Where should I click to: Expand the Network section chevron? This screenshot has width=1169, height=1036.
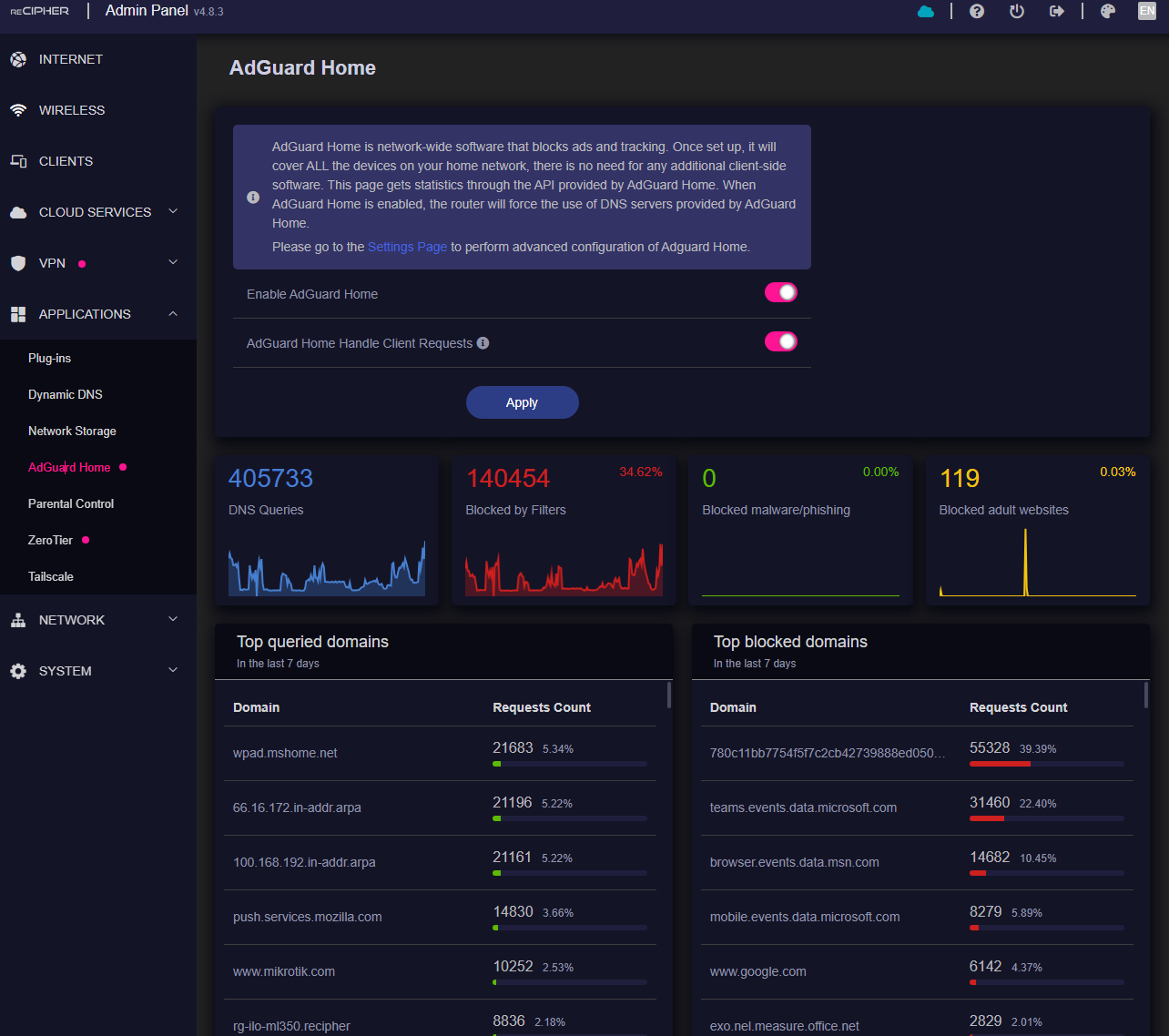pos(173,620)
